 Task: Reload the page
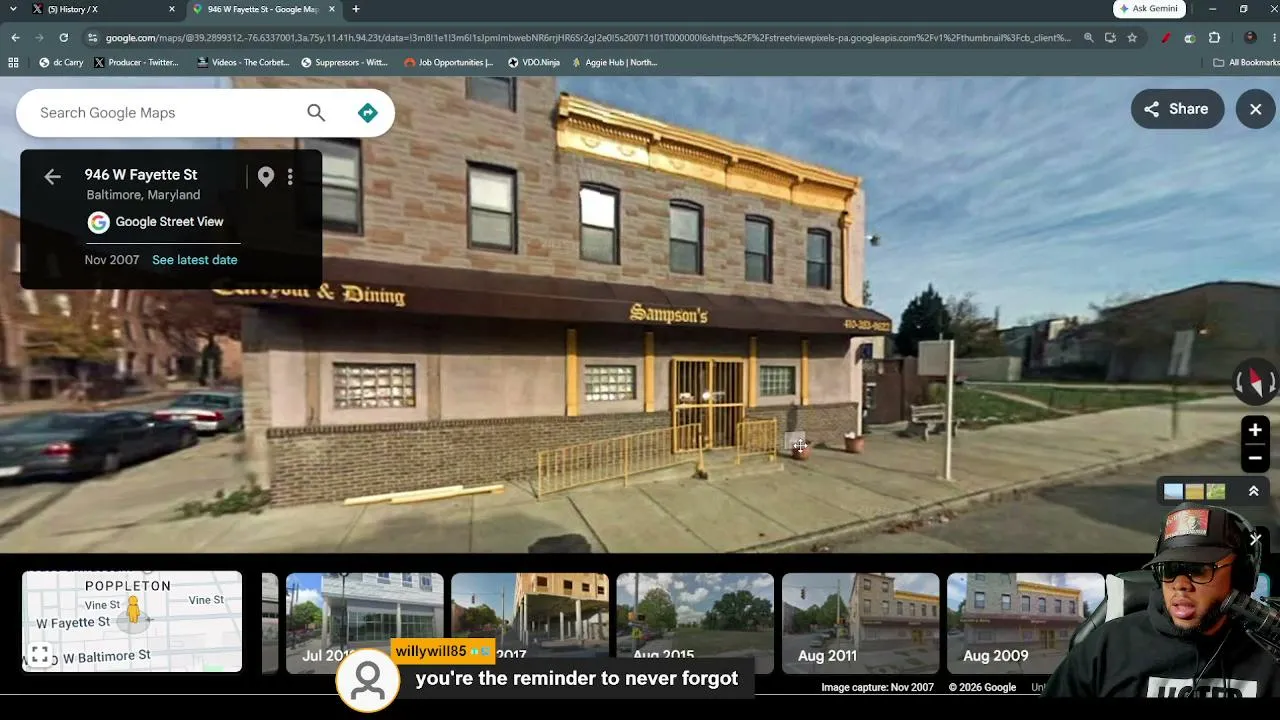pos(63,38)
